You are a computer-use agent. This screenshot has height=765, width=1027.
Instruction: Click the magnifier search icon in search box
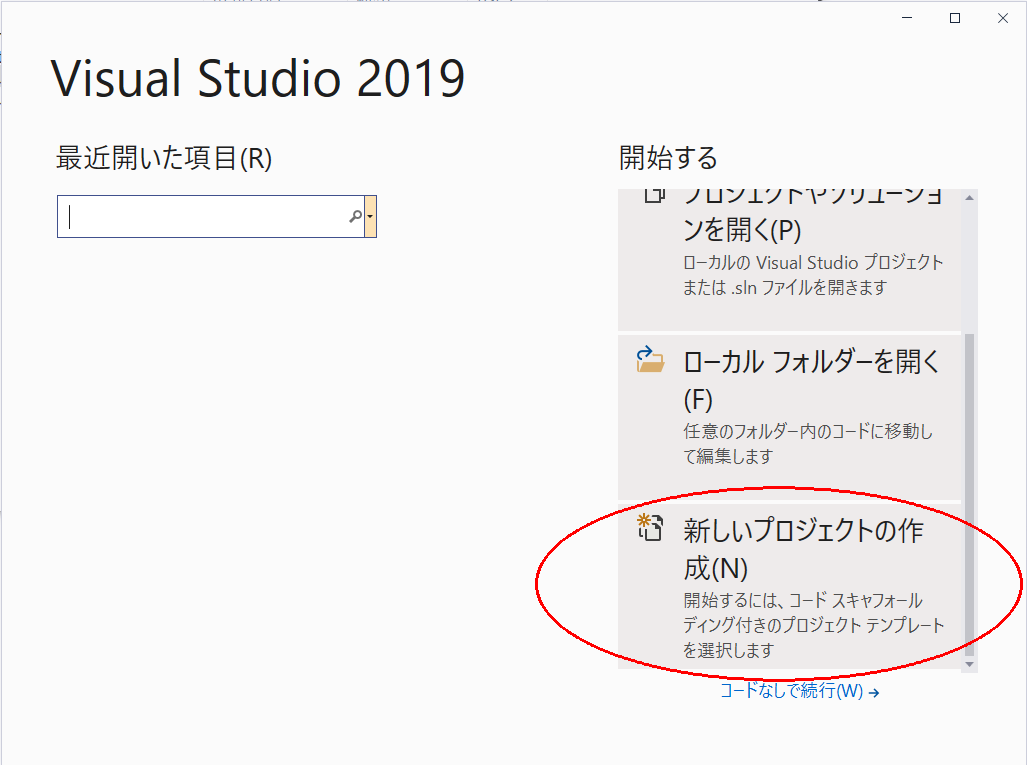pyautogui.click(x=356, y=216)
